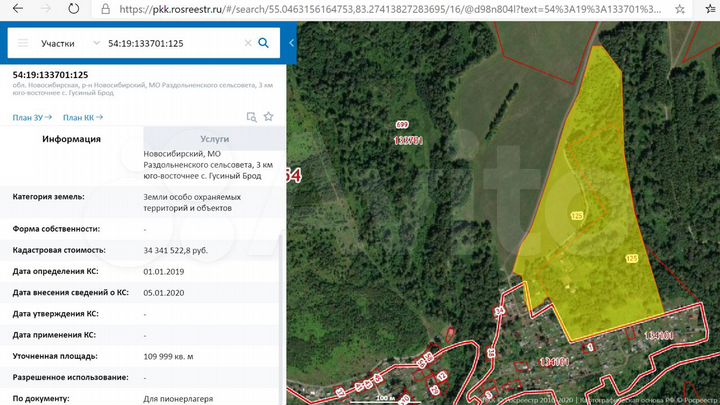The height and width of the screenshot is (405, 720).
Task: Click the magnifier search icon
Action: [264, 44]
